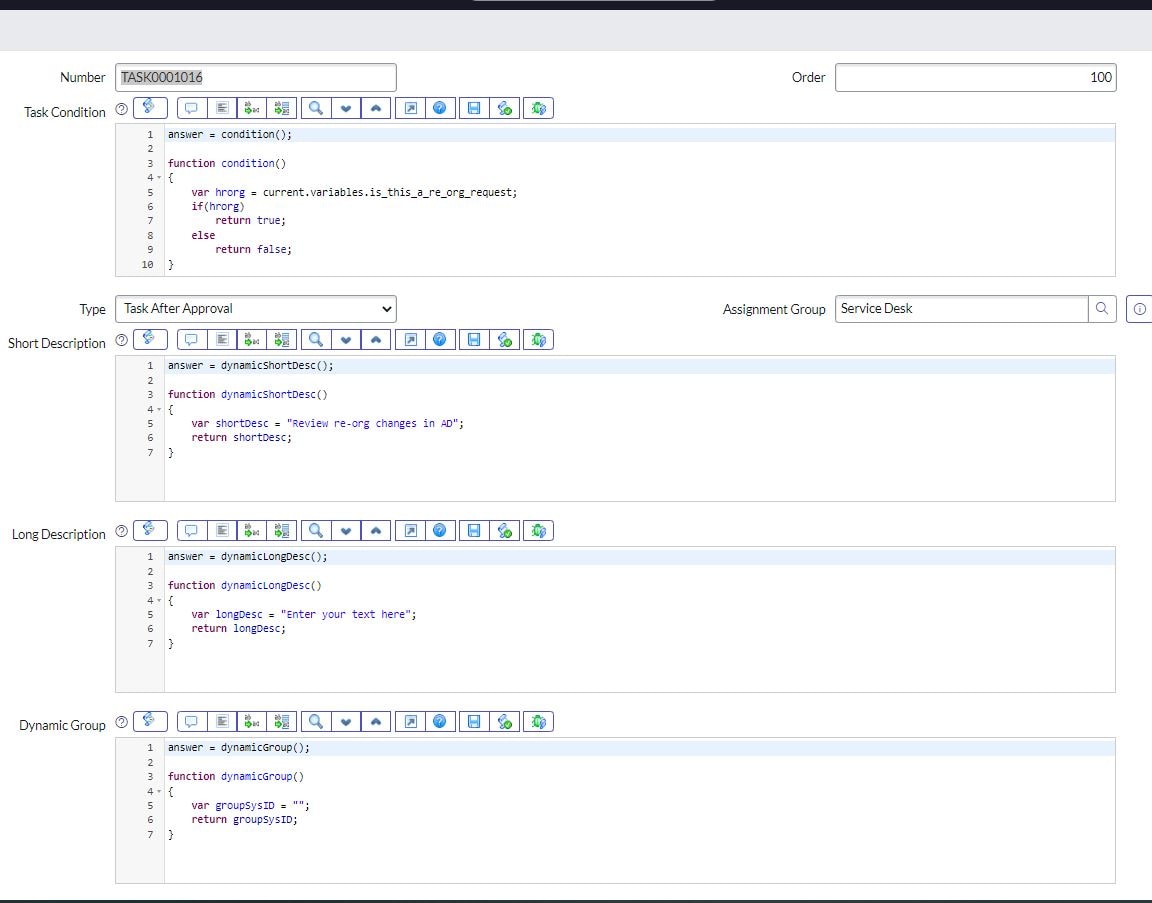Toggle full screen icon in Long Description toolbar

[x=409, y=530]
